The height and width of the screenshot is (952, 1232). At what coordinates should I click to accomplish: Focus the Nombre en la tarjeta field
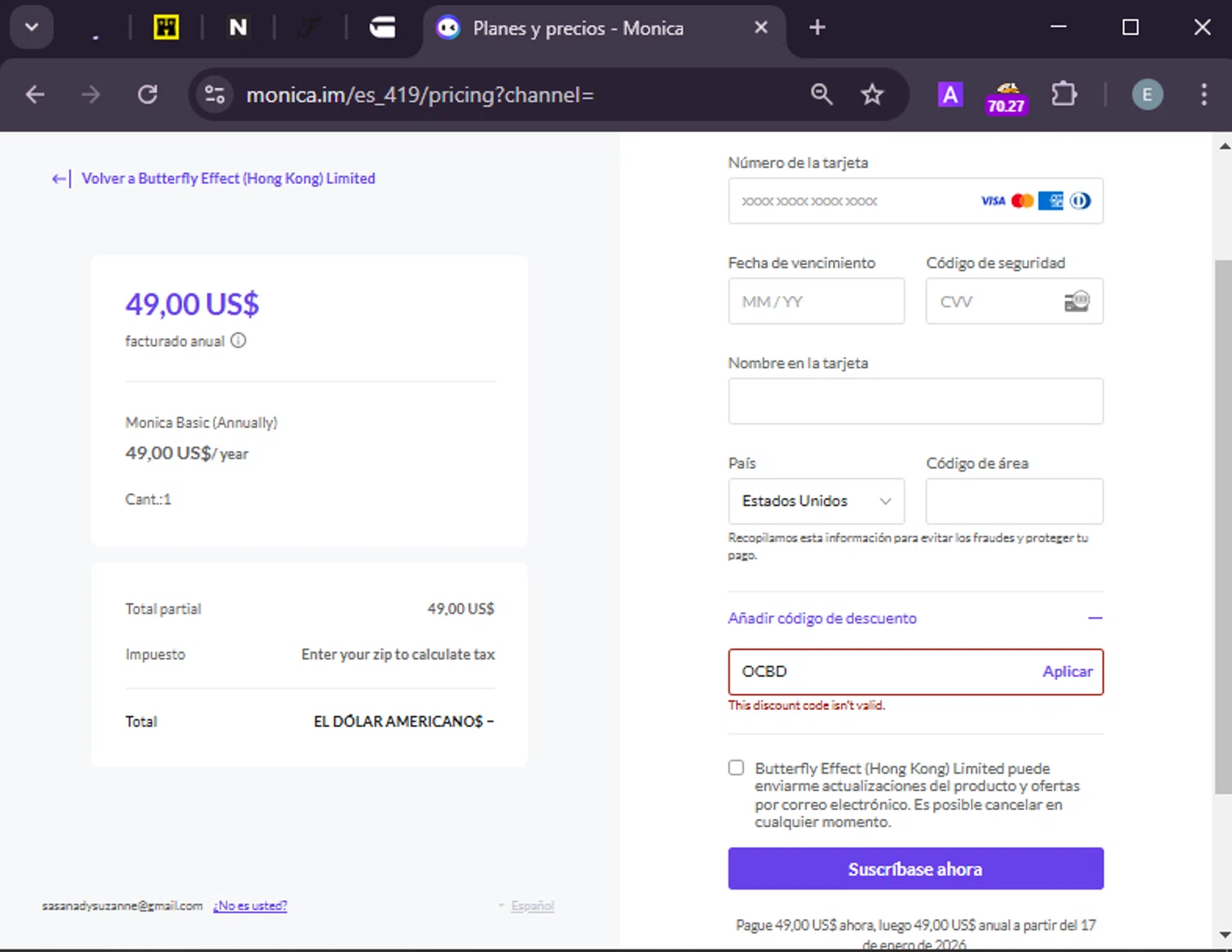point(915,401)
